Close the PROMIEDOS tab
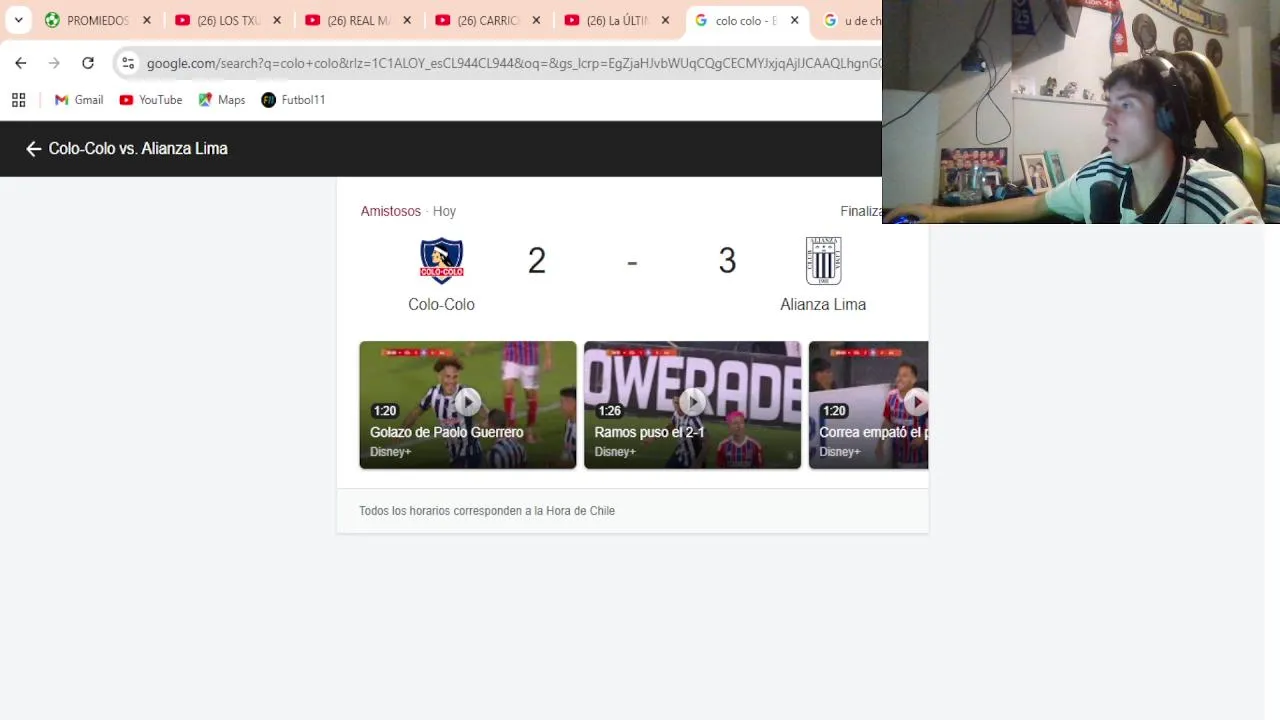Image resolution: width=1280 pixels, height=720 pixels. [x=147, y=20]
